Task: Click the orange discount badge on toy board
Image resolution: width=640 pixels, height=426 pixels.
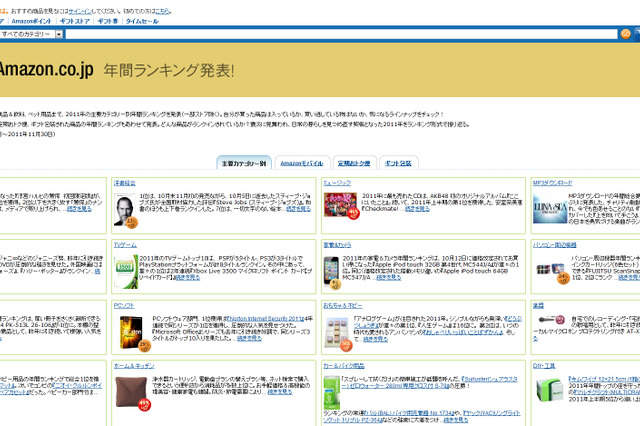Action: click(346, 345)
